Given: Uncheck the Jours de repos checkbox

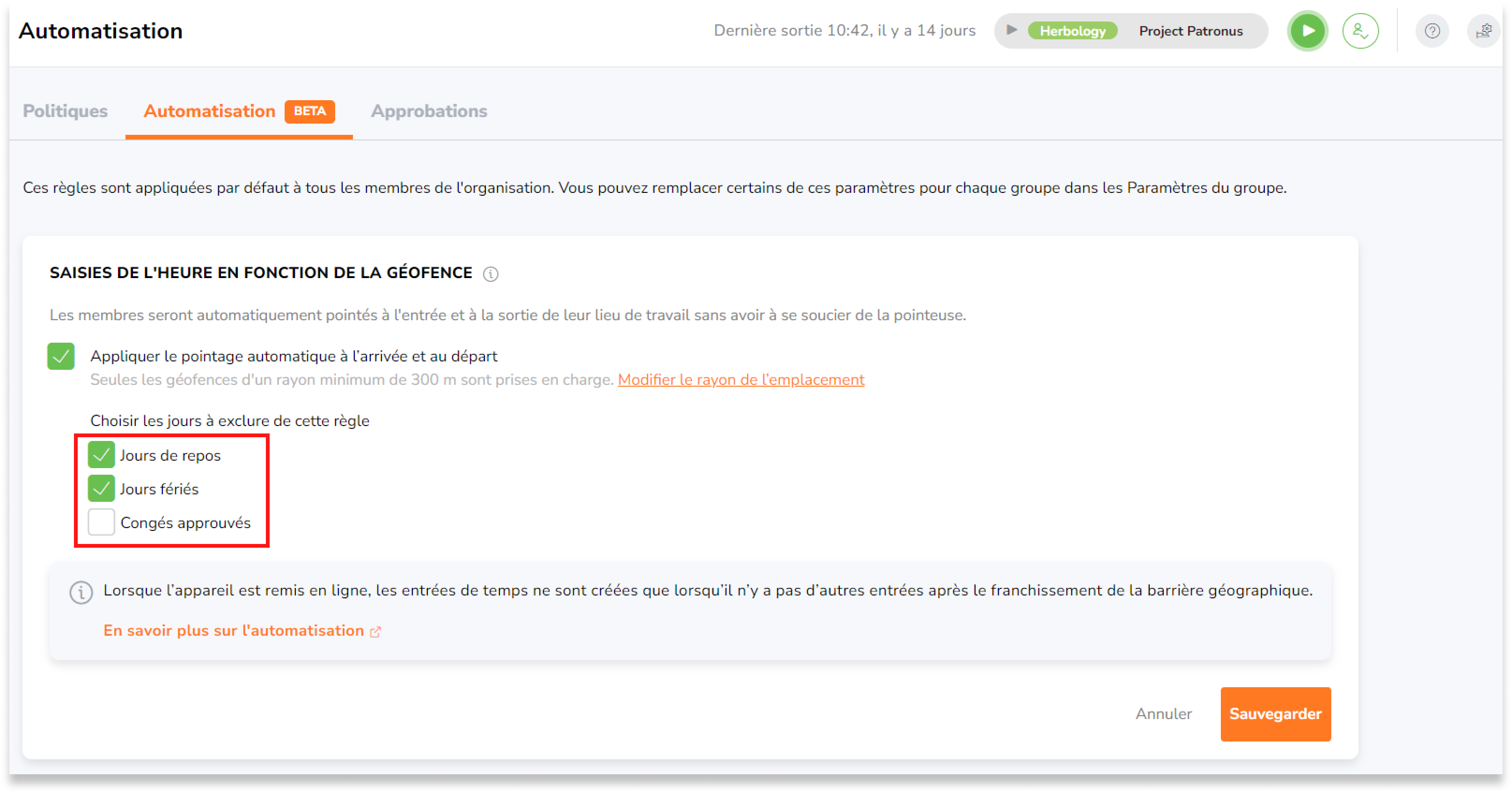Looking at the screenshot, I should 101,455.
